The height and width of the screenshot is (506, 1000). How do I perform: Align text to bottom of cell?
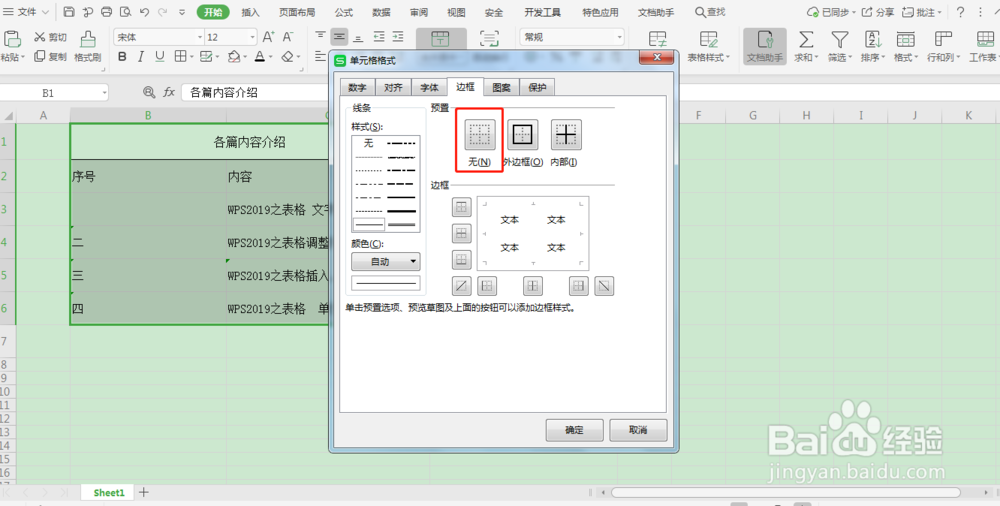(358, 37)
